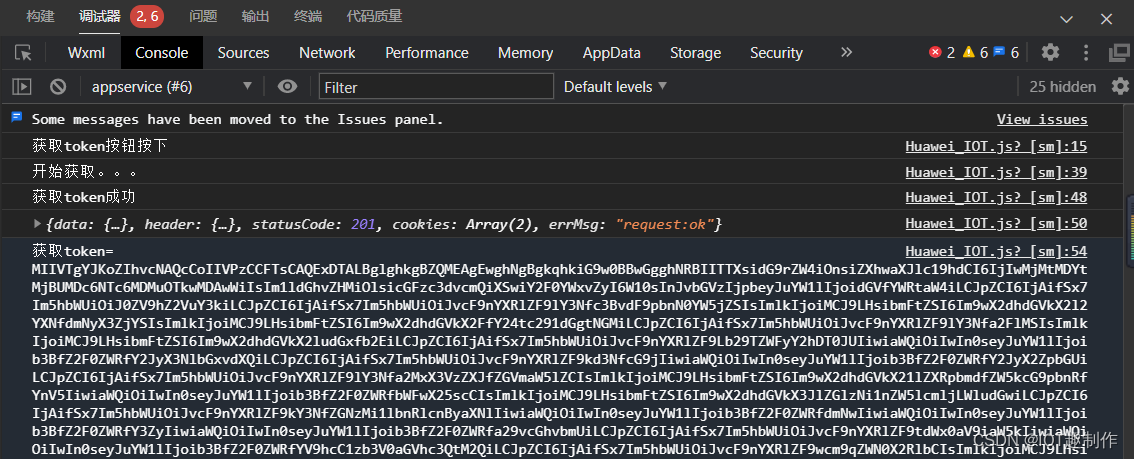
Task: Toggle the console sidebar panel icon
Action: coord(22,87)
